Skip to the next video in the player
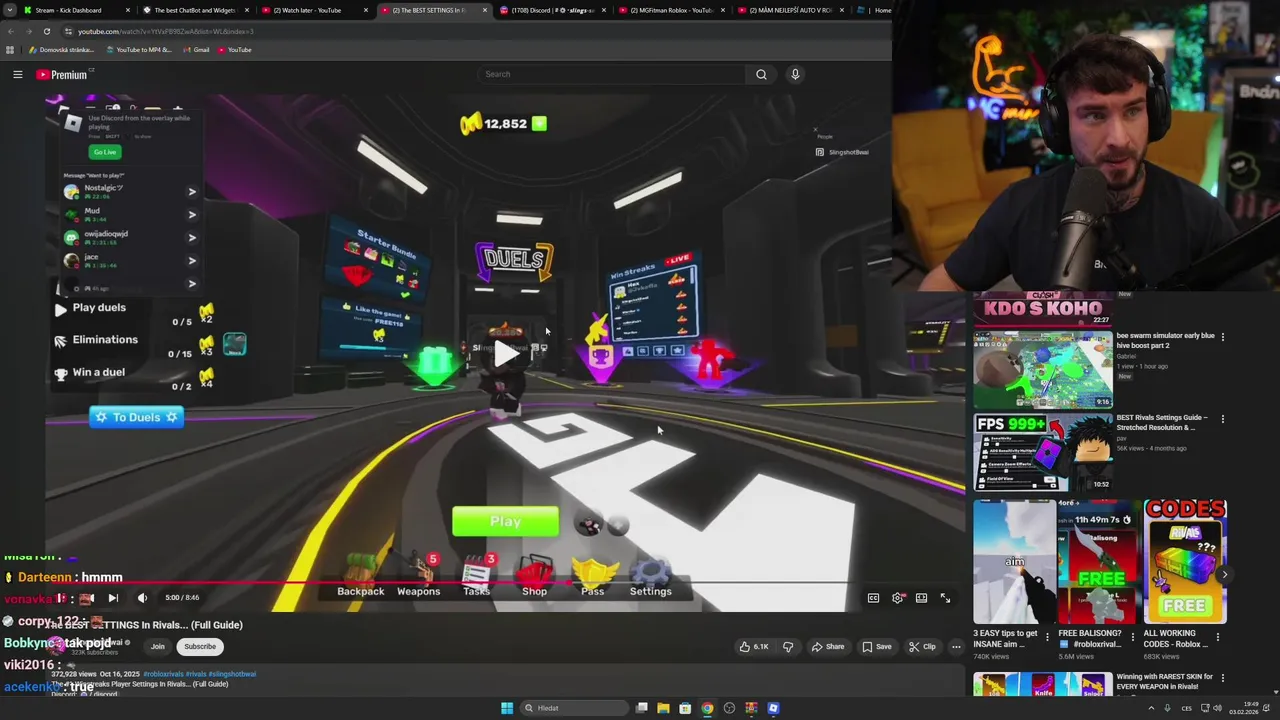This screenshot has width=1280, height=720. coord(113,598)
